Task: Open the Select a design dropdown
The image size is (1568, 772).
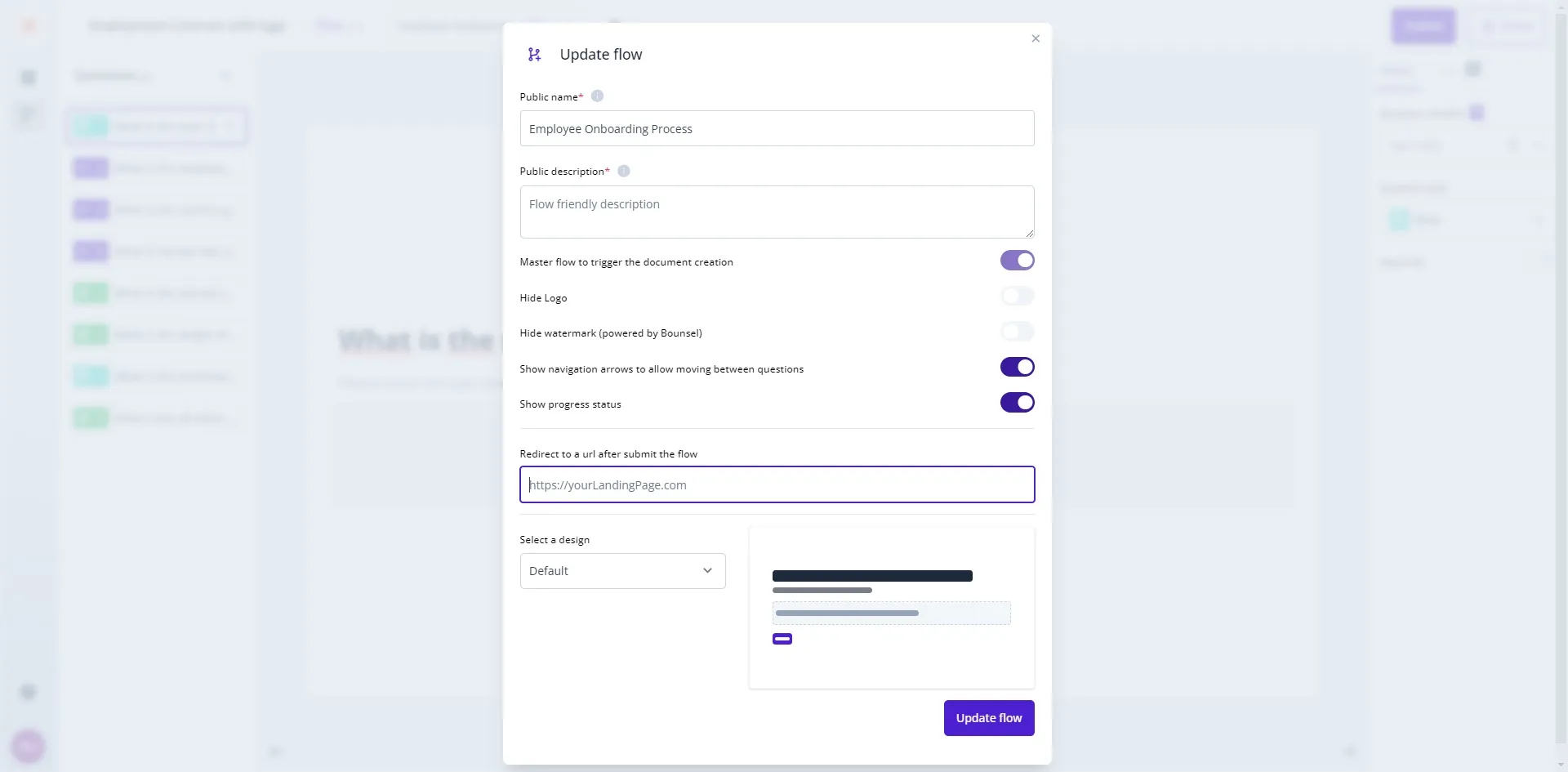Action: (622, 571)
